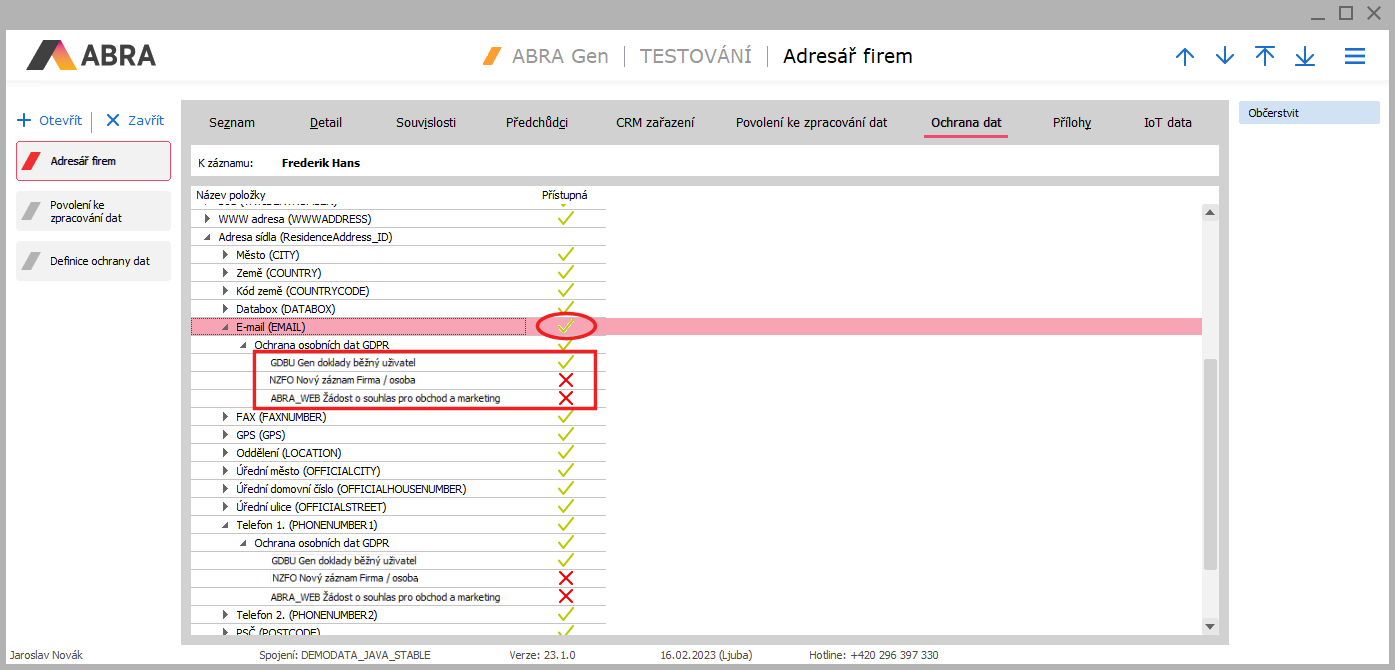Open the CRM zařazení tab
This screenshot has width=1395, height=670.
pos(655,123)
